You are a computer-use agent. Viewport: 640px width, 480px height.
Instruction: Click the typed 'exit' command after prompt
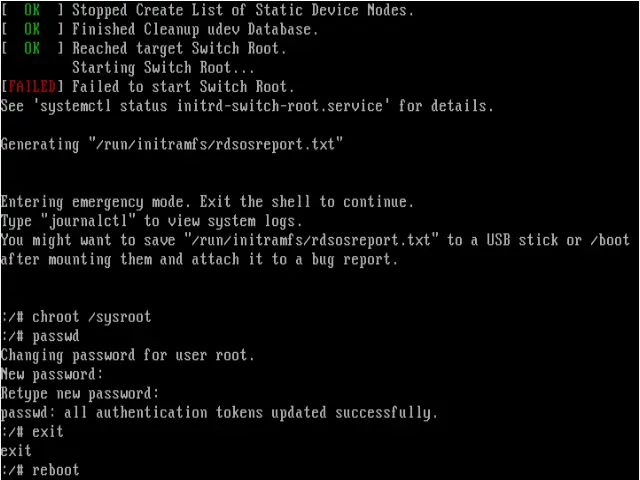click(x=48, y=432)
